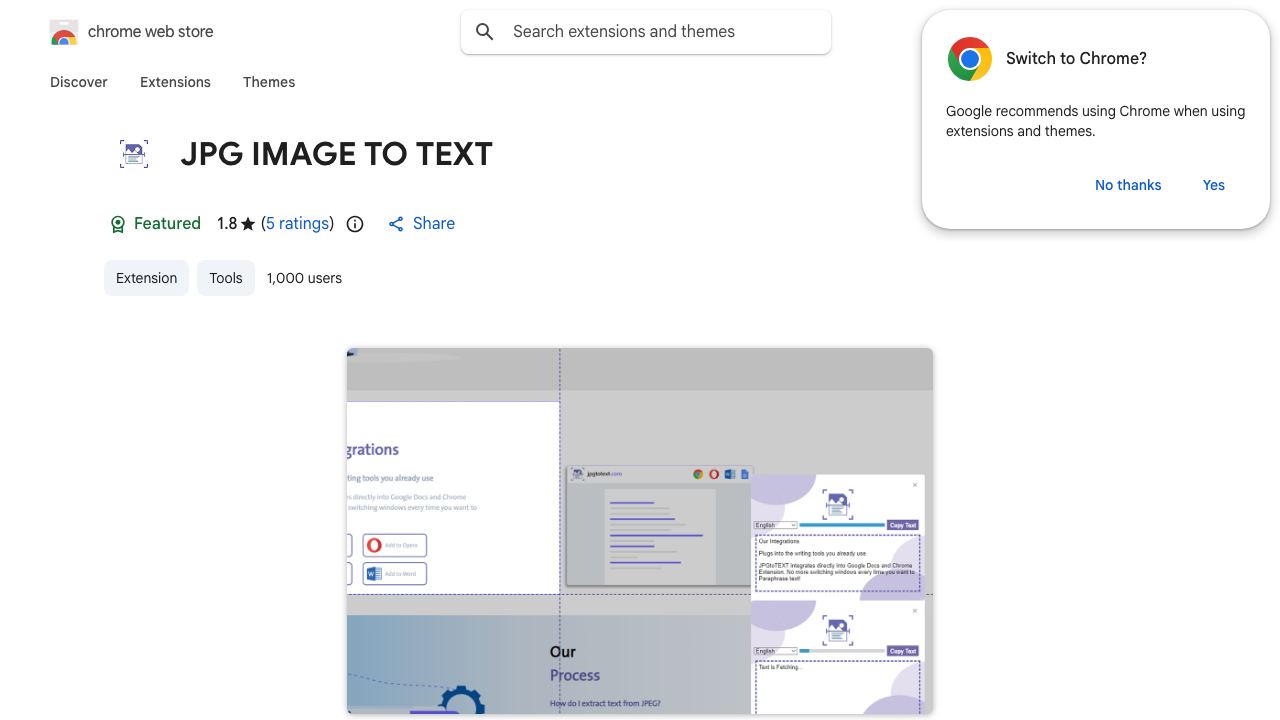Open the Discover tab
This screenshot has height=720, width=1280.
click(79, 82)
